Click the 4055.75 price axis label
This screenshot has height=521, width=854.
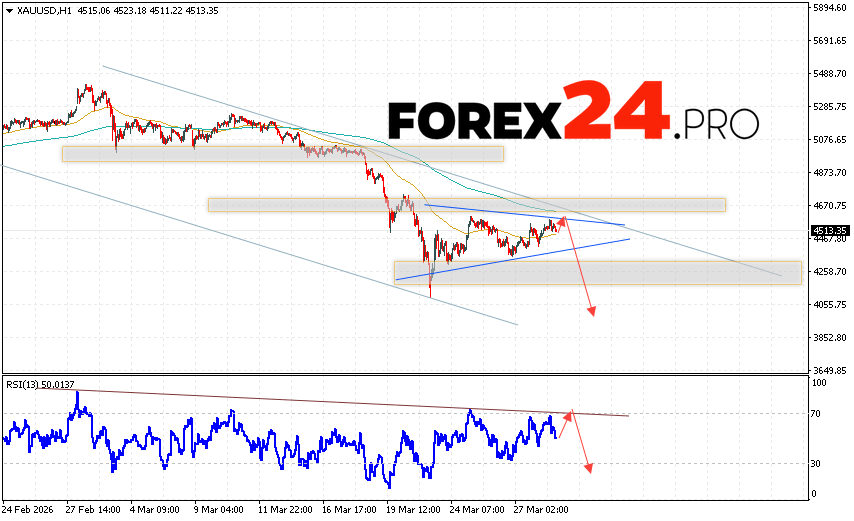[829, 304]
